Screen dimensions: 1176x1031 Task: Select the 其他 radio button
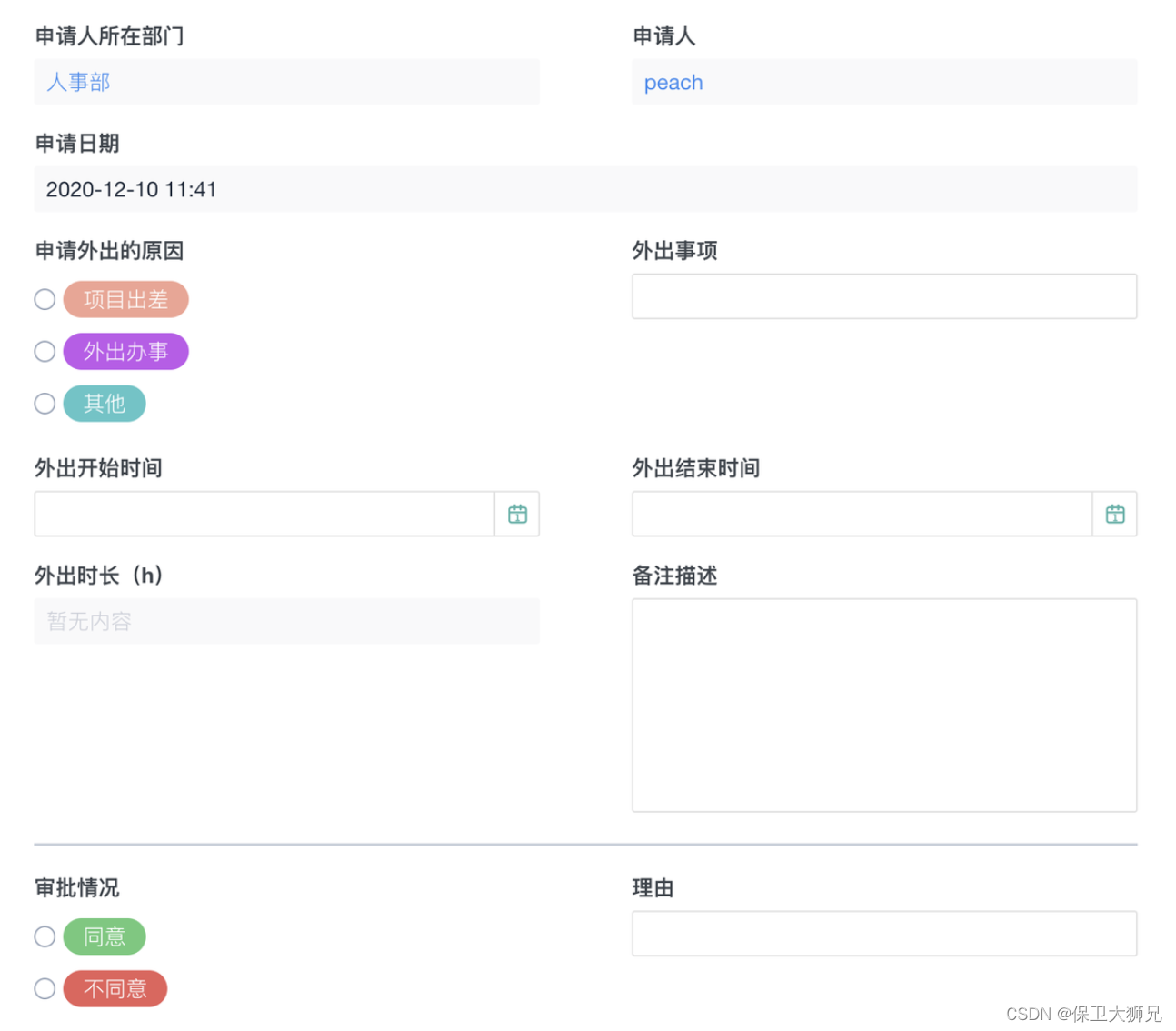pyautogui.click(x=45, y=404)
